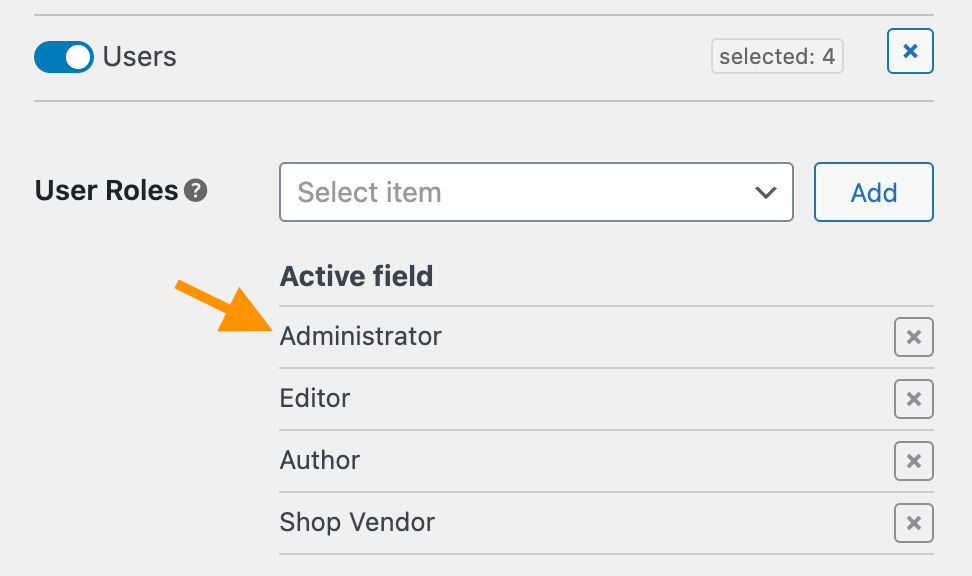Select the Author role entry

pos(320,460)
